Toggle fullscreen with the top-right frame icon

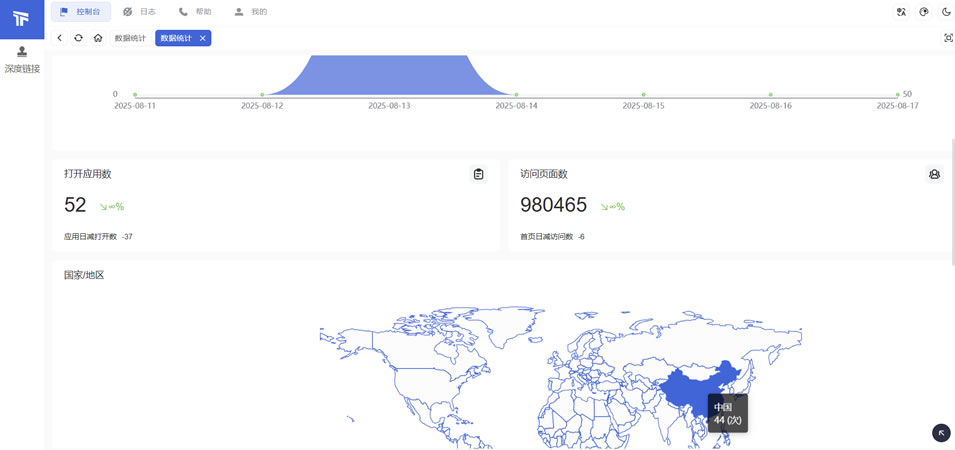click(948, 38)
